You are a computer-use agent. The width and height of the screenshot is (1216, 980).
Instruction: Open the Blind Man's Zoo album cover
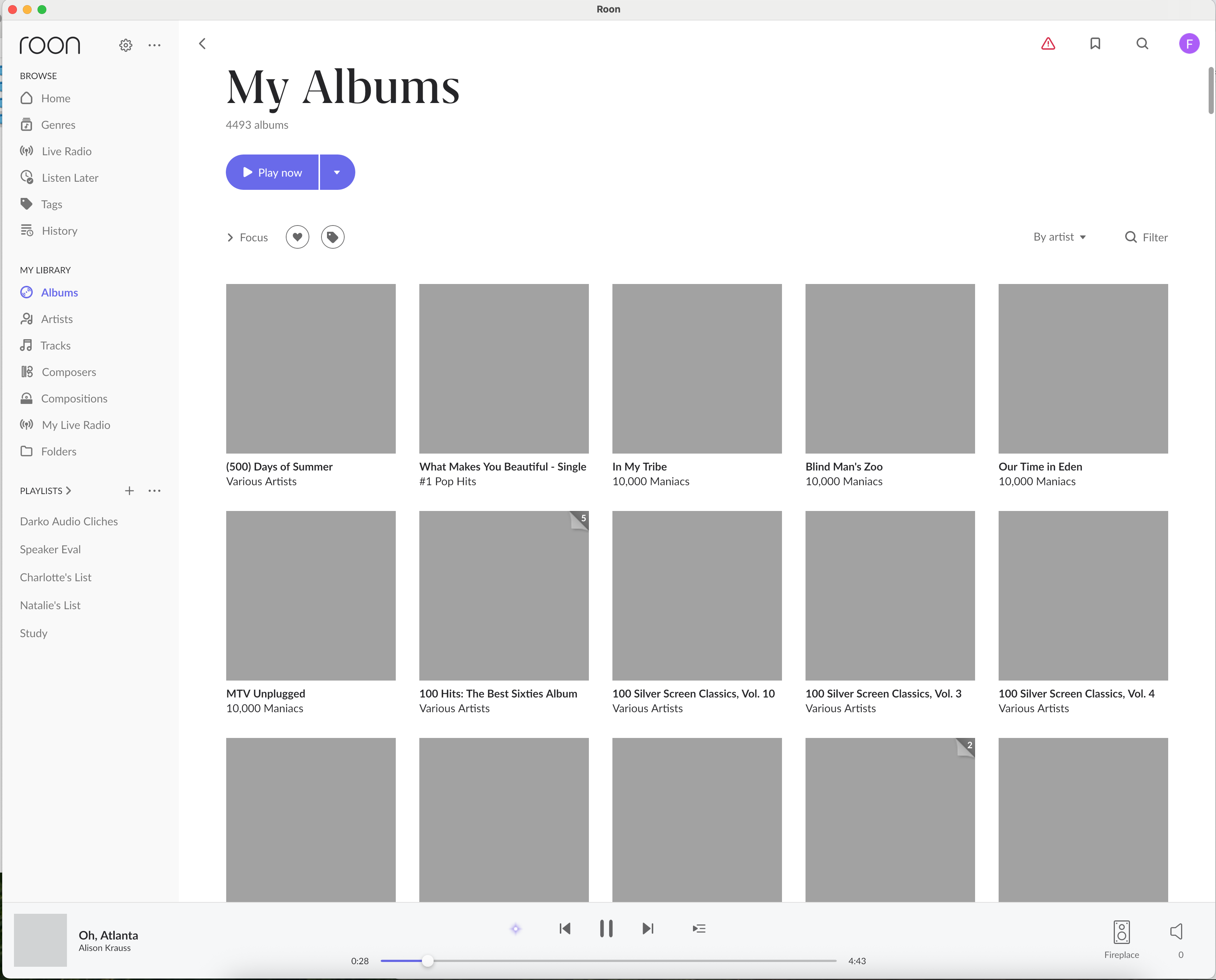[x=890, y=369]
